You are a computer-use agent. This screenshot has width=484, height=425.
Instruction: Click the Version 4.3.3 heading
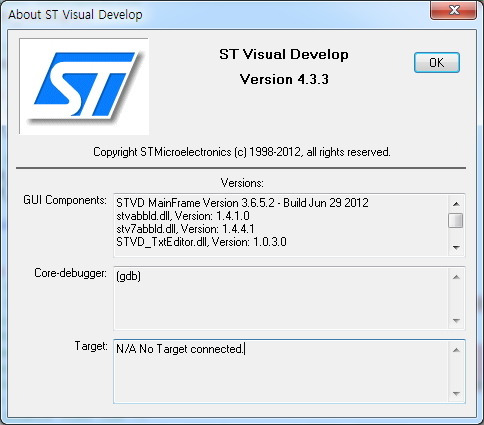284,79
